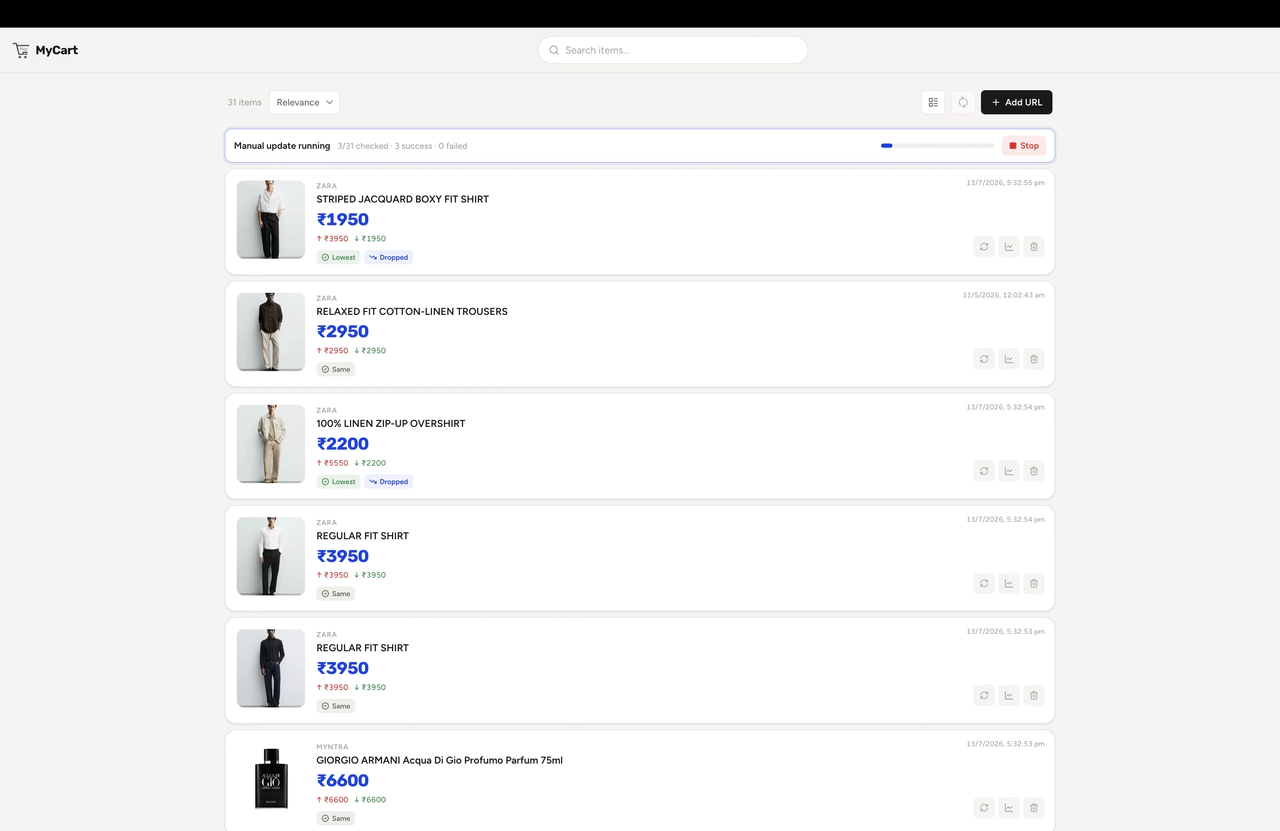Click the MyCart shopping cart logo icon
1280x831 pixels.
[20, 50]
